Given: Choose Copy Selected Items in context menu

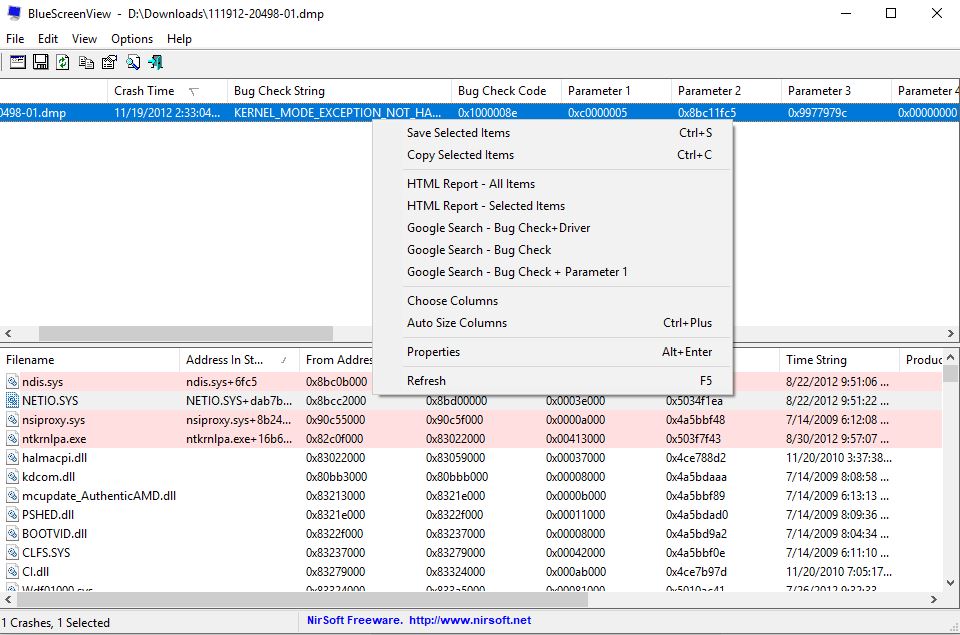Looking at the screenshot, I should pyautogui.click(x=552, y=155).
